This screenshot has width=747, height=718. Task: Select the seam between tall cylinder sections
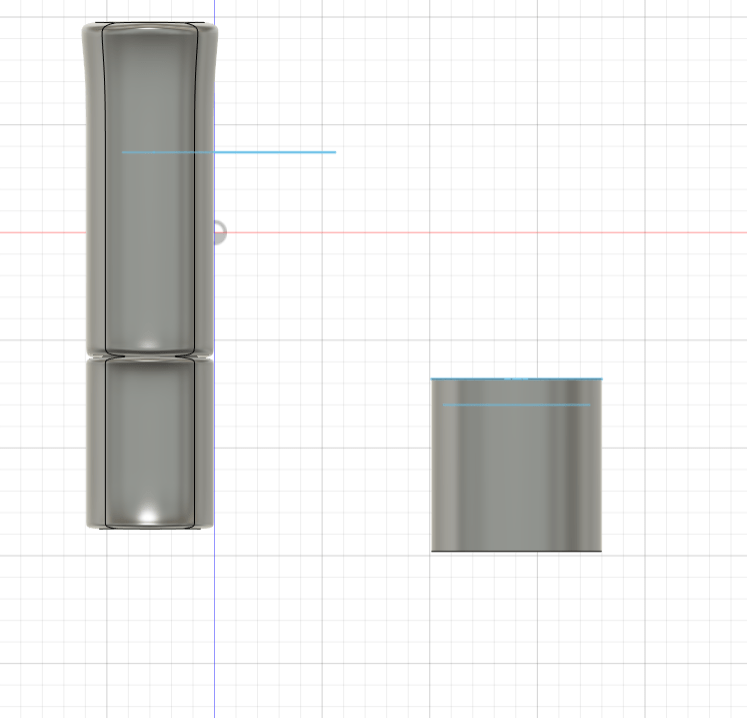pos(149,355)
